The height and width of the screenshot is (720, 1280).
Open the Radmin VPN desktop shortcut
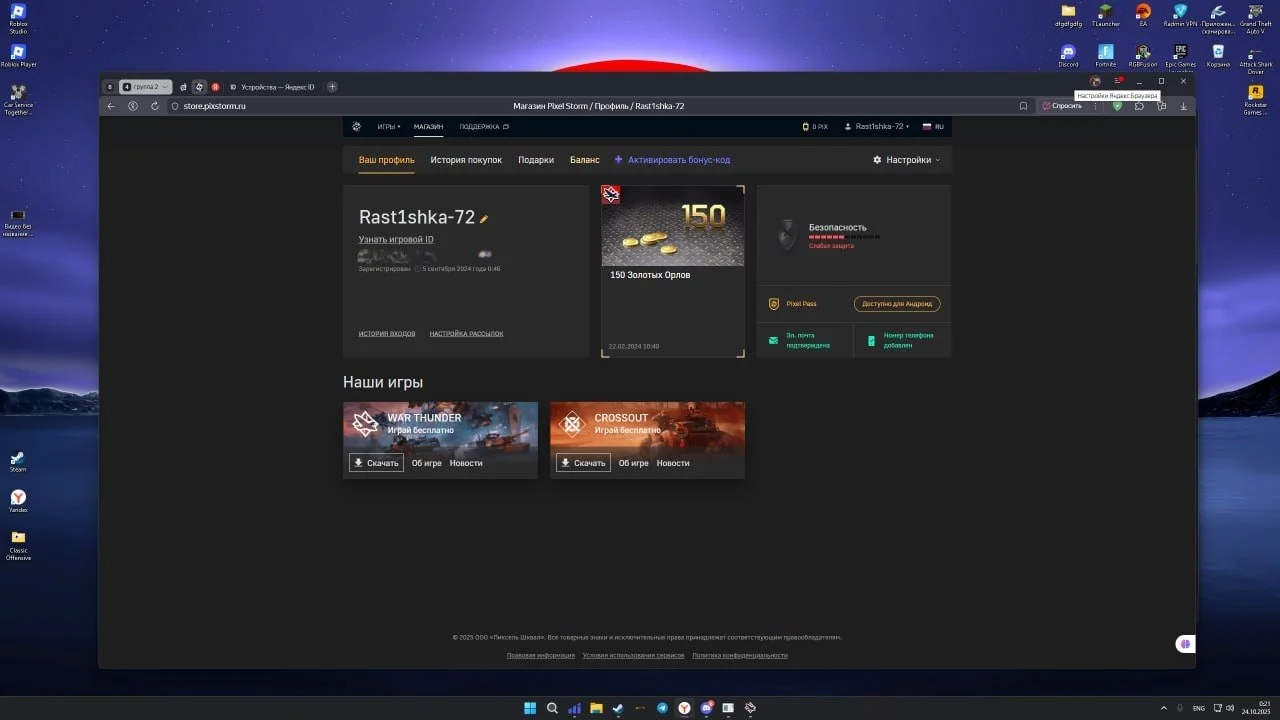coord(1180,14)
